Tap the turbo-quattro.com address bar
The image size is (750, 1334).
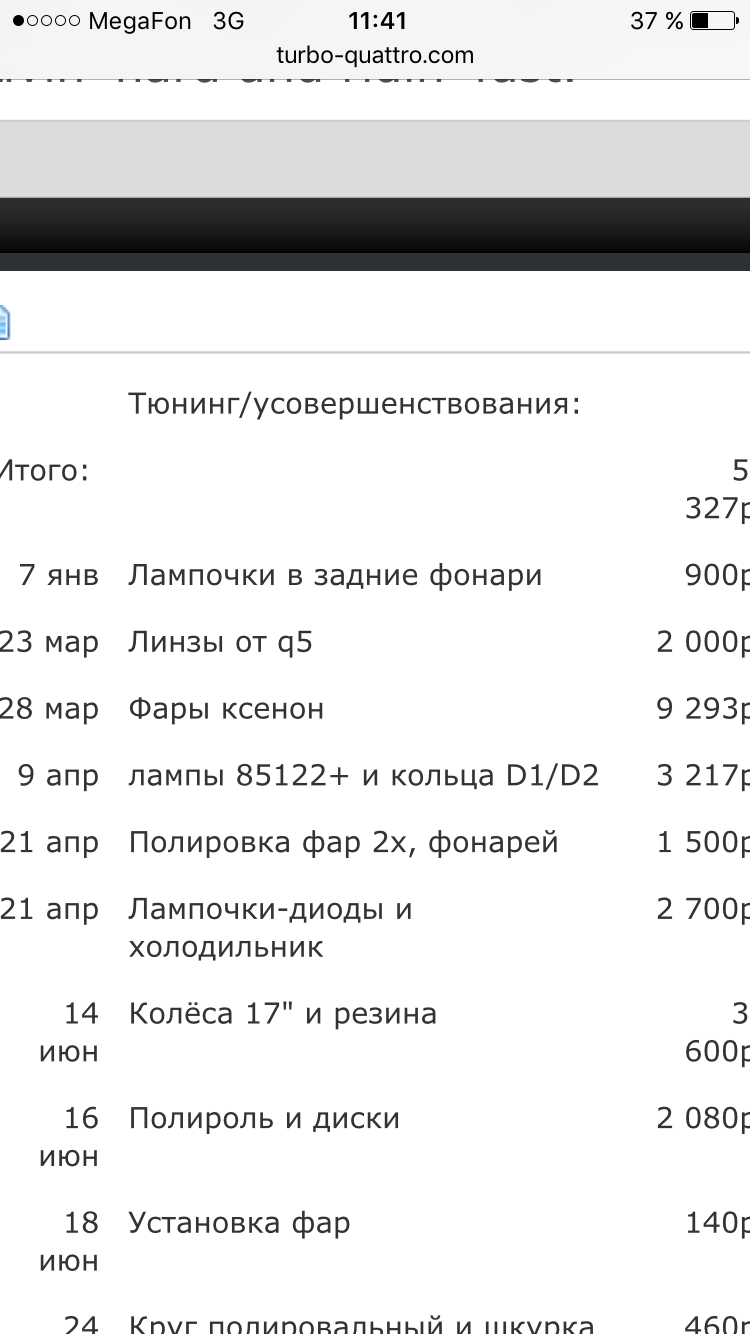tap(375, 55)
